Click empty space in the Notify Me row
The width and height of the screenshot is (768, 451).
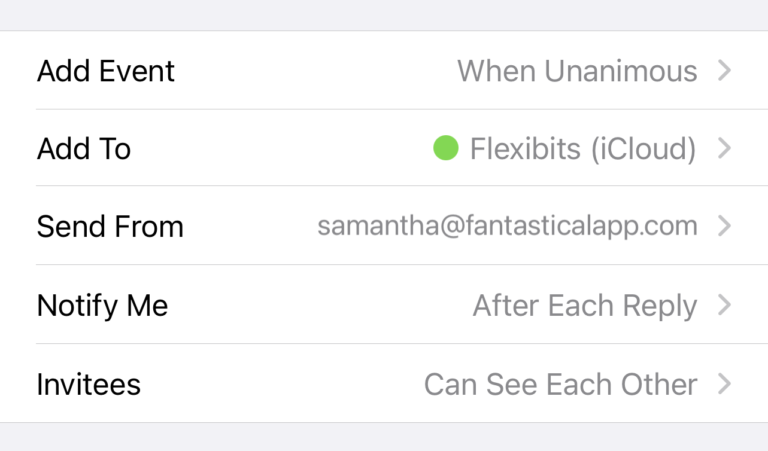(x=320, y=305)
